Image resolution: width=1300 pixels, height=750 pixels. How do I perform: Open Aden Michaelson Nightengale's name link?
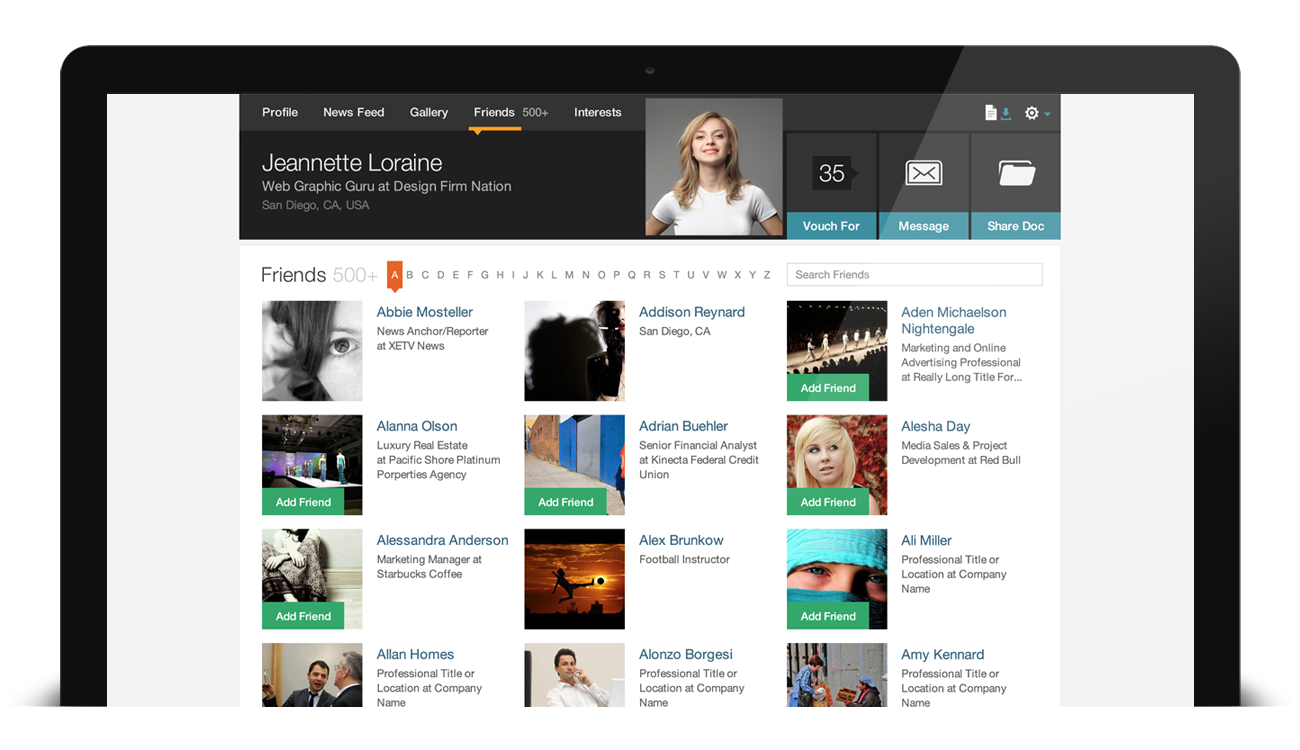[954, 320]
